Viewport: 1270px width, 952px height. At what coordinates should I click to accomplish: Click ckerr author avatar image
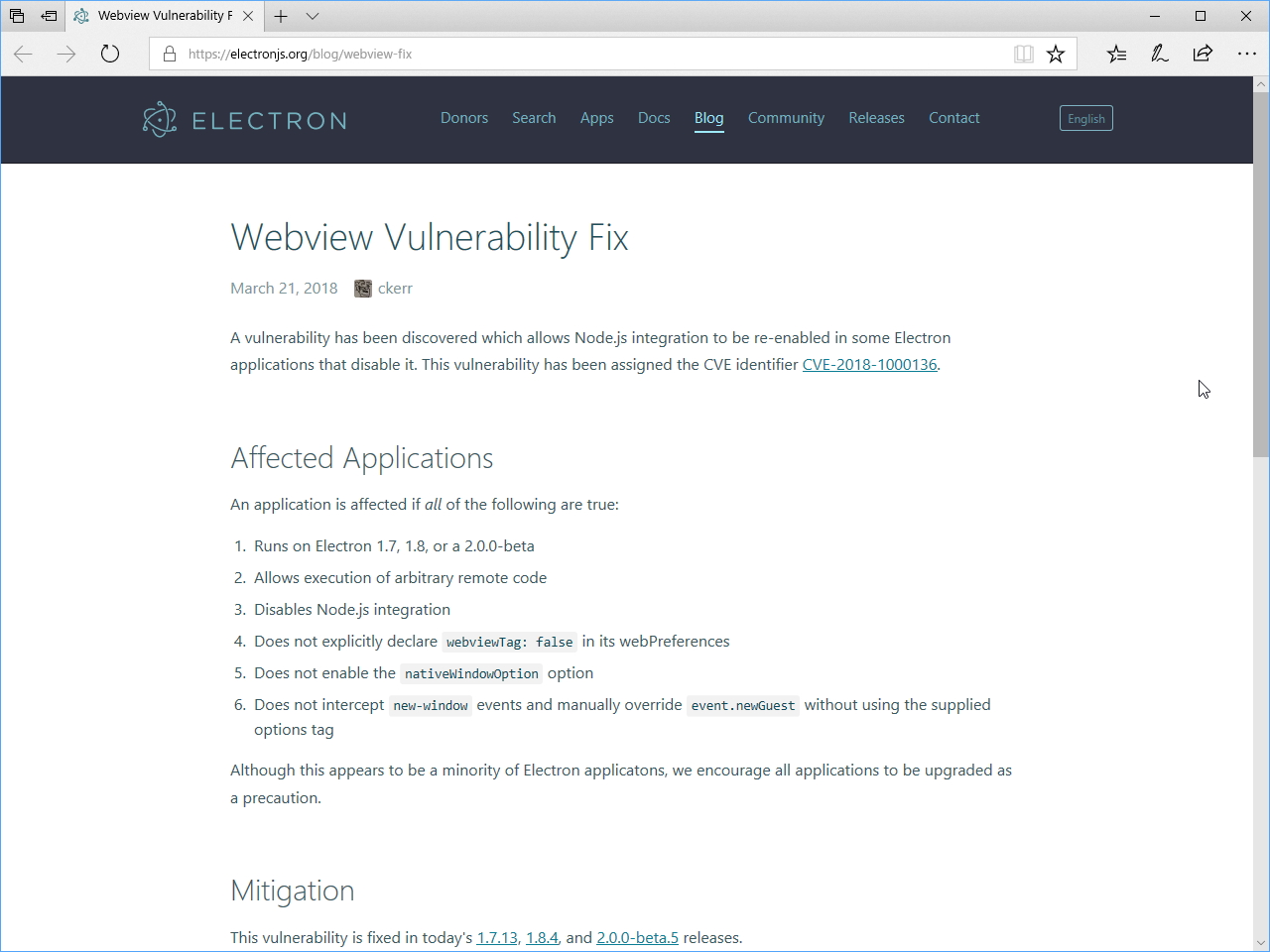[363, 289]
